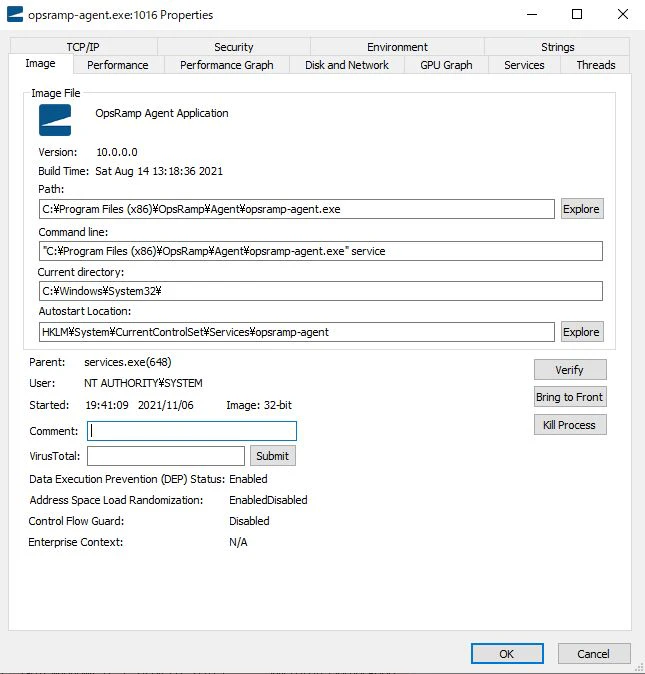Click the ASLR value 'EnabledDisabled'
Screen dimensions: 645x674
click(x=268, y=500)
